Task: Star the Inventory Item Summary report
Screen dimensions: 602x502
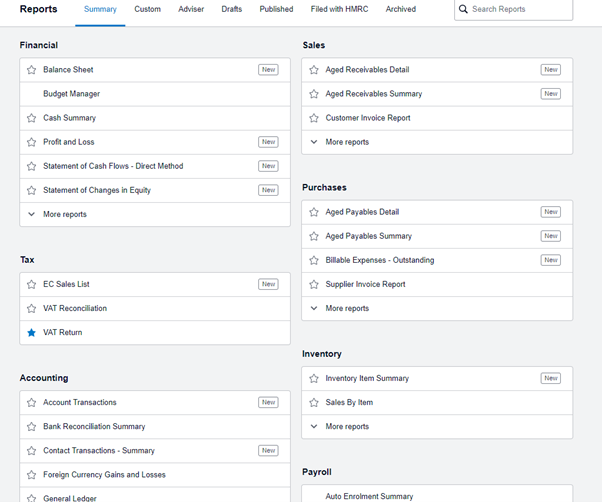Action: 314,378
